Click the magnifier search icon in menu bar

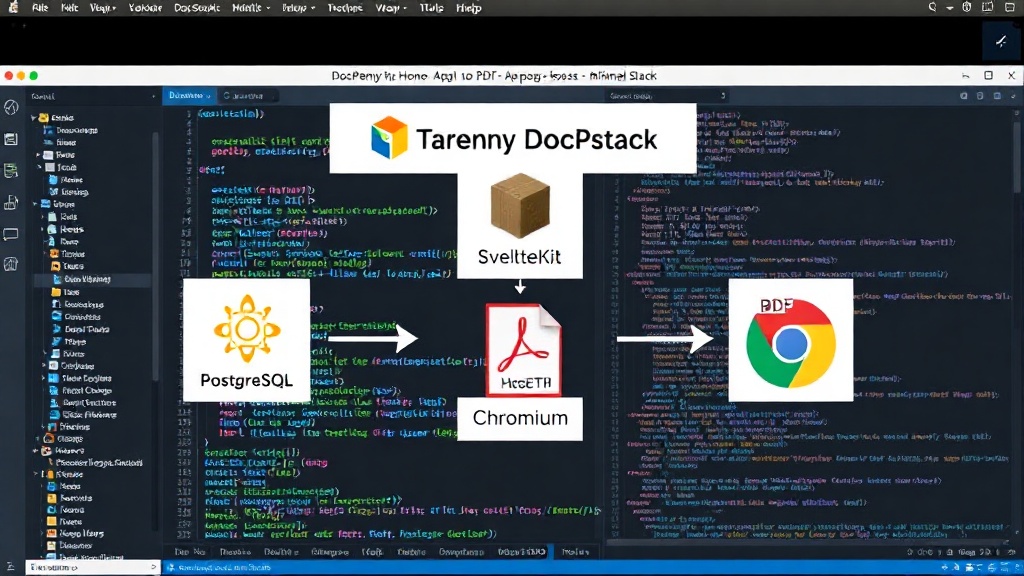(x=932, y=7)
